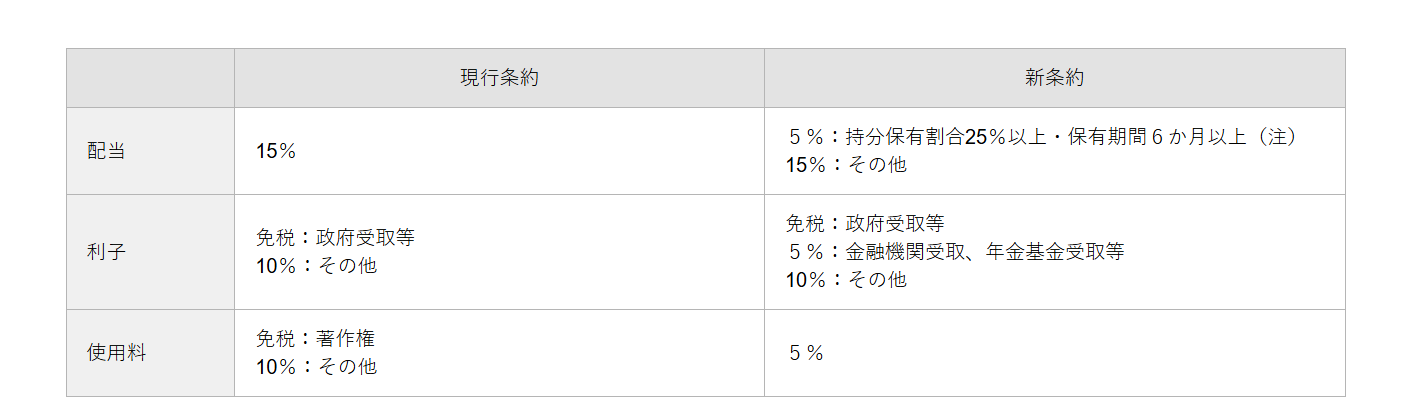The height and width of the screenshot is (412, 1407).
Task: Click 免税：政府受取等 under 新条約 利子
Action: [x=865, y=223]
